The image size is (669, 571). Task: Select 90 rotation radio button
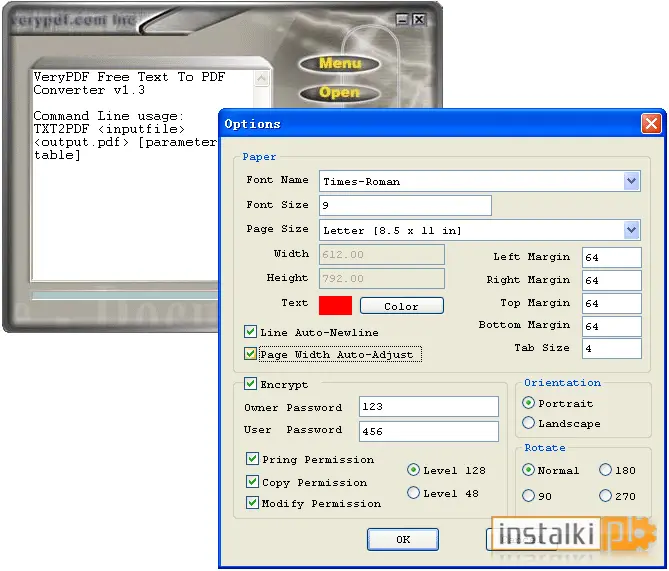(528, 495)
